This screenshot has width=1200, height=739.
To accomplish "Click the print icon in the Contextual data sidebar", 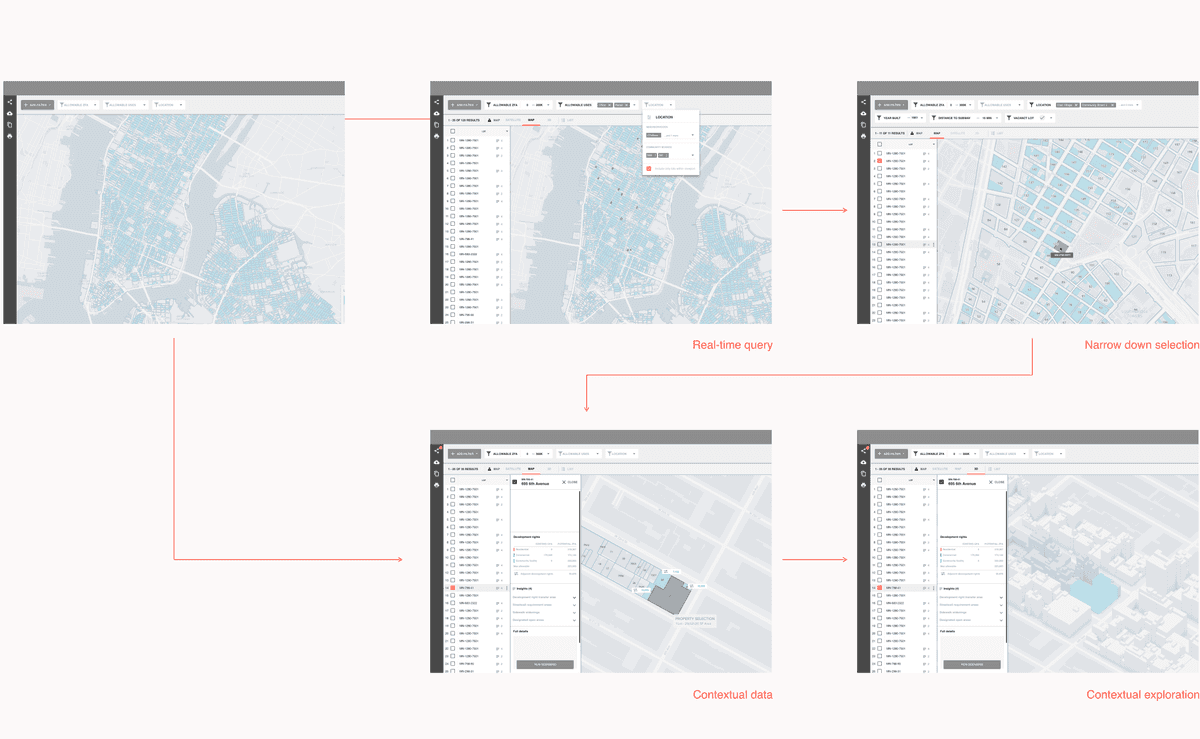I will click(436, 485).
